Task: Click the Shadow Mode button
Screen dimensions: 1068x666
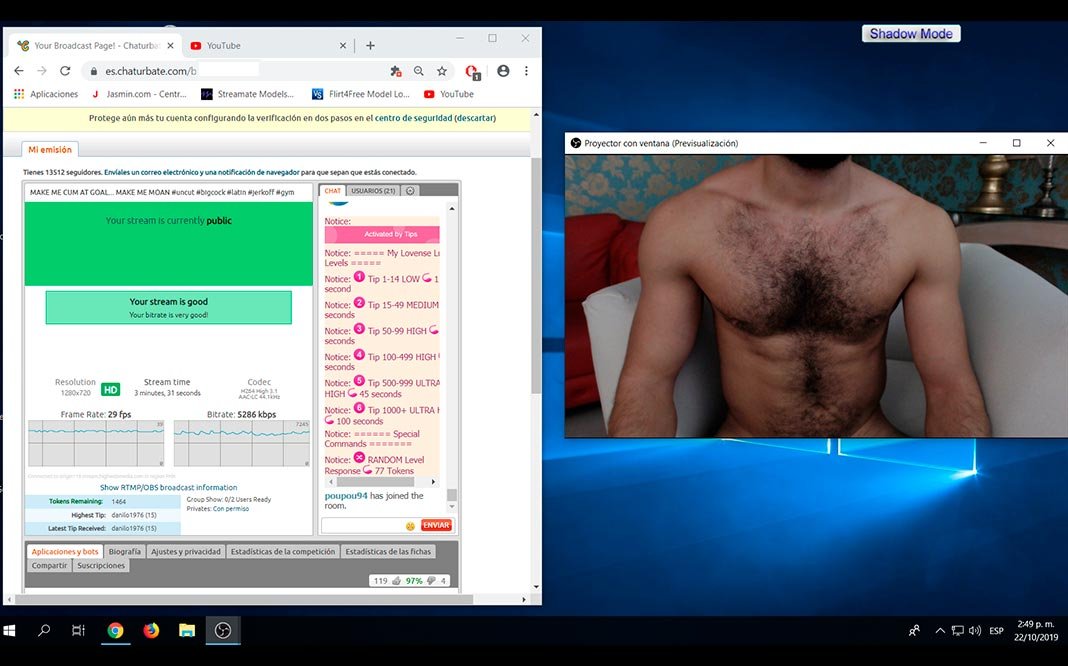Action: pyautogui.click(x=910, y=34)
